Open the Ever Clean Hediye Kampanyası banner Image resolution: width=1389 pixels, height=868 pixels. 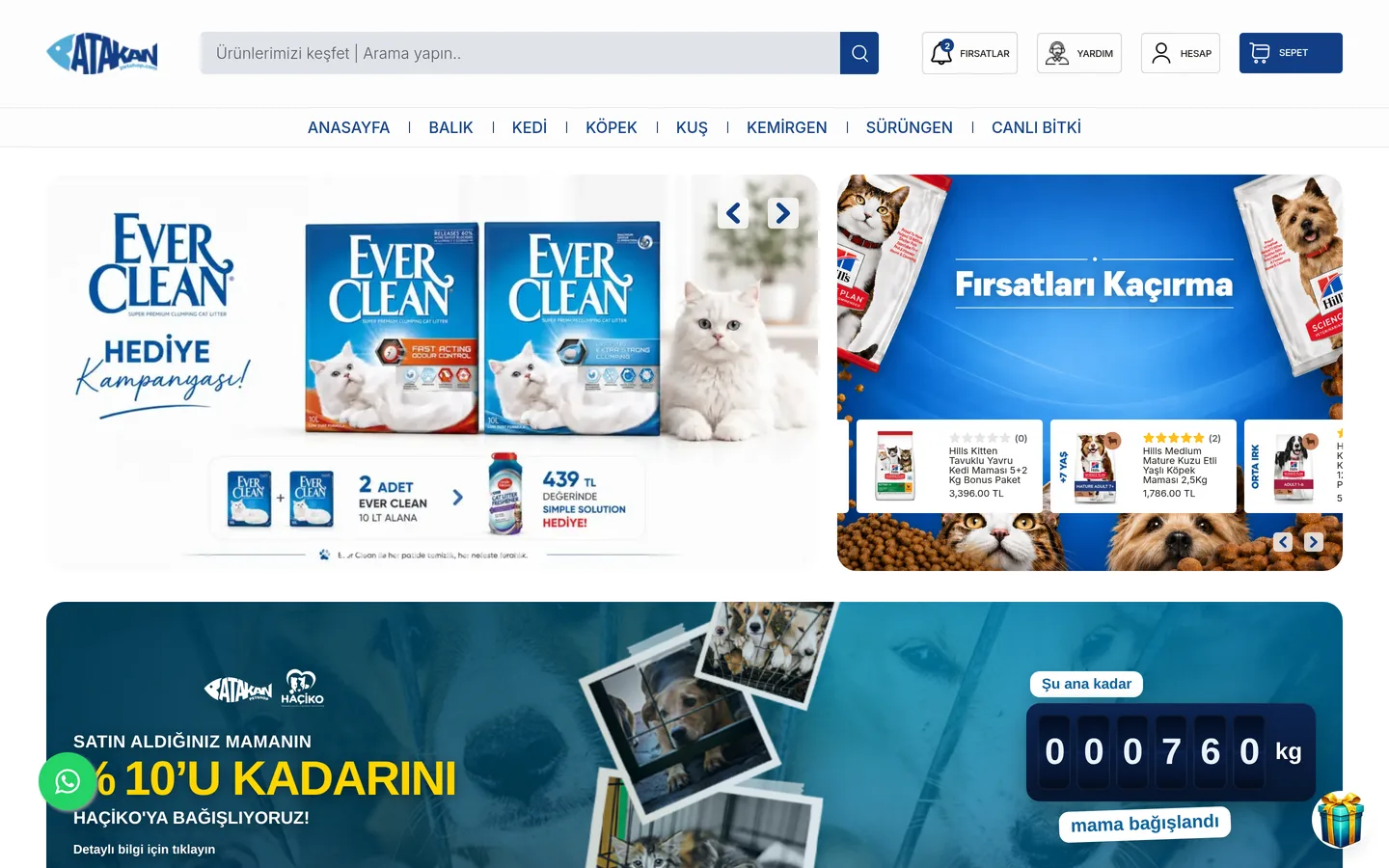point(432,372)
